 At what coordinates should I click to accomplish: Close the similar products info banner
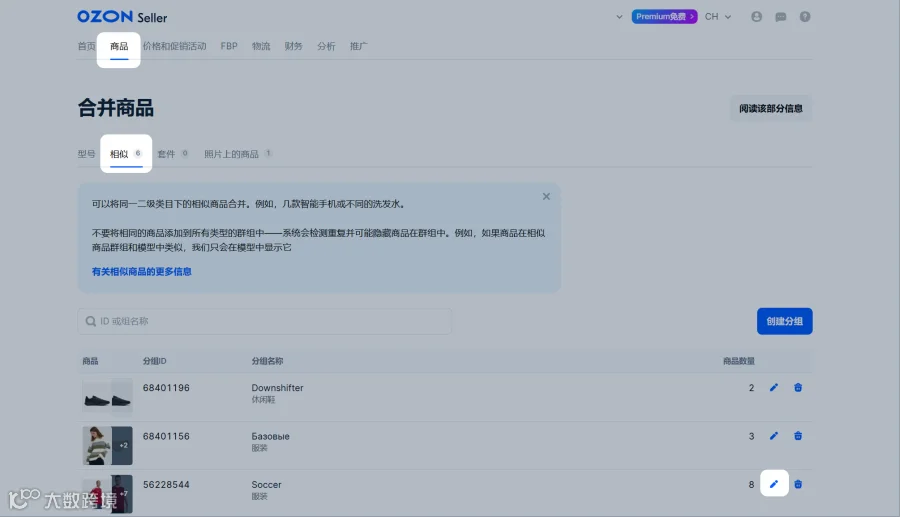pos(546,197)
